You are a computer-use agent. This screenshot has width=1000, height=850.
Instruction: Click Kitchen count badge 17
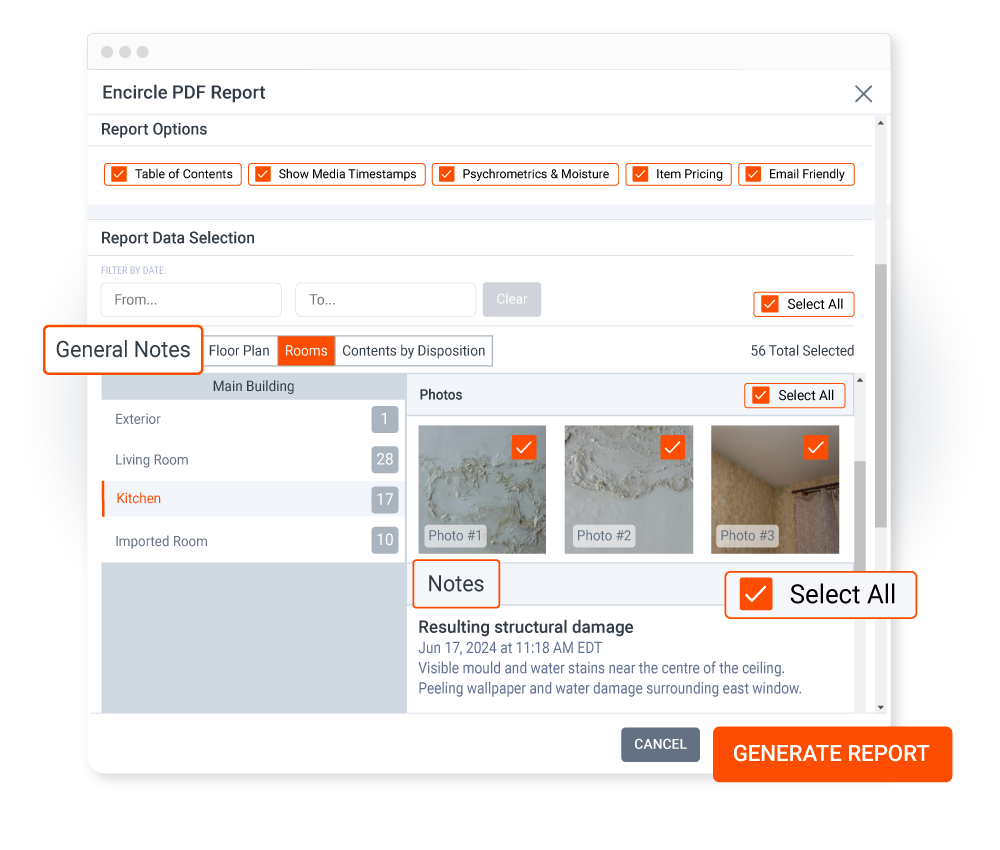[x=385, y=499]
